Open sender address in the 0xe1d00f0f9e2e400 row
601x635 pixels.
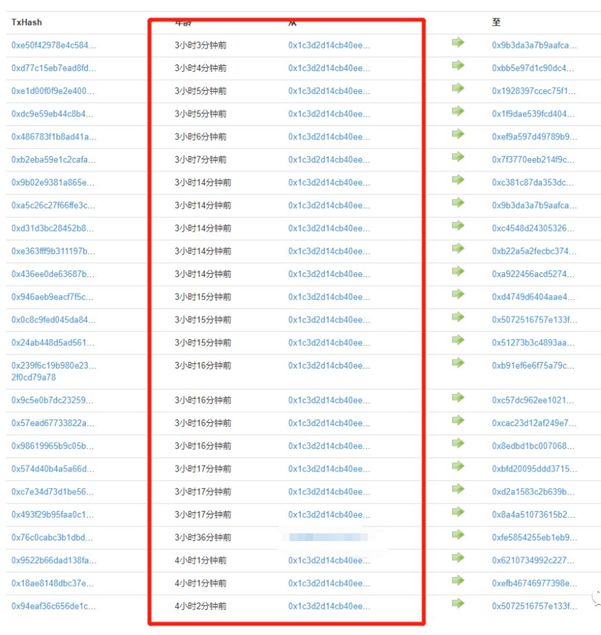coord(329,91)
